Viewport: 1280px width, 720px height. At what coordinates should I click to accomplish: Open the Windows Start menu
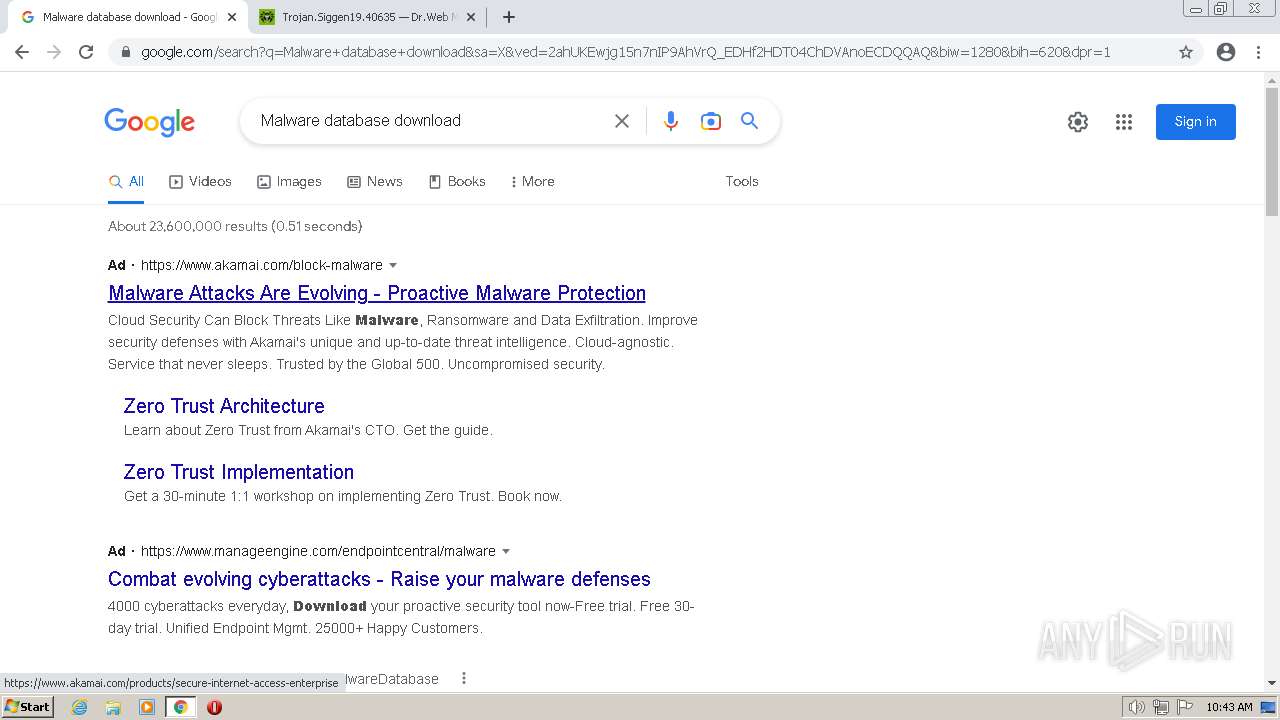[x=28, y=707]
